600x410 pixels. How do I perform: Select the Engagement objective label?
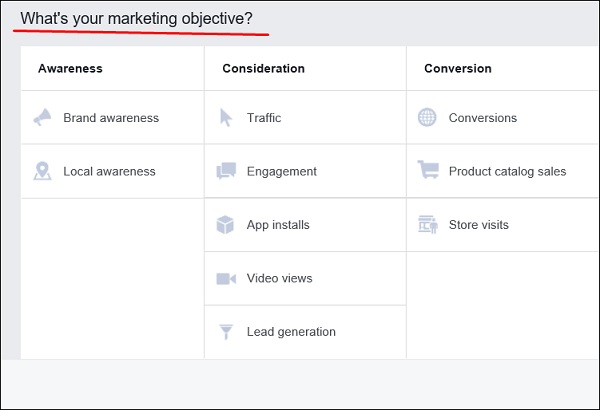(x=282, y=172)
